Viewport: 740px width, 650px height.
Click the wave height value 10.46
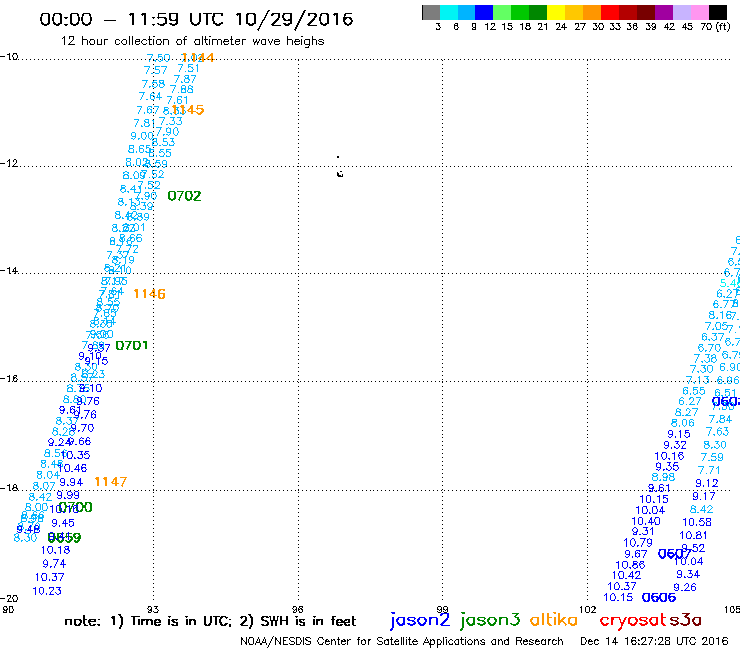[x=73, y=468]
